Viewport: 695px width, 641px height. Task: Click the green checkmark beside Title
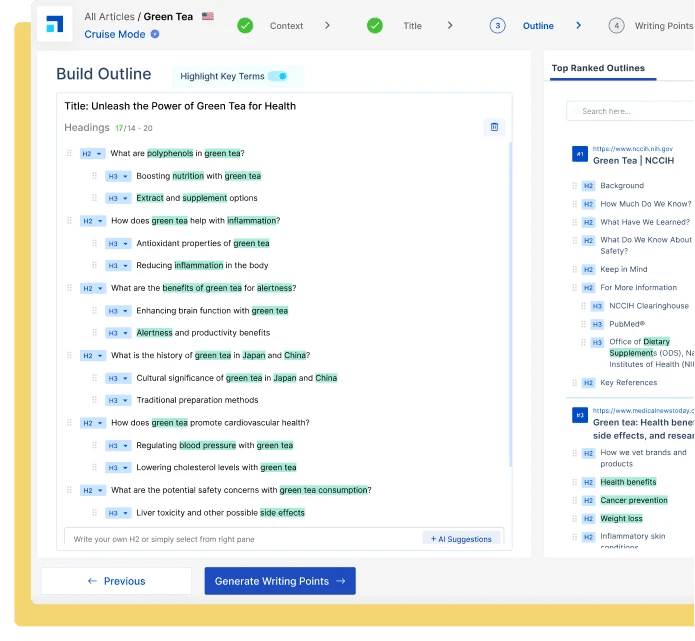pyautogui.click(x=375, y=26)
